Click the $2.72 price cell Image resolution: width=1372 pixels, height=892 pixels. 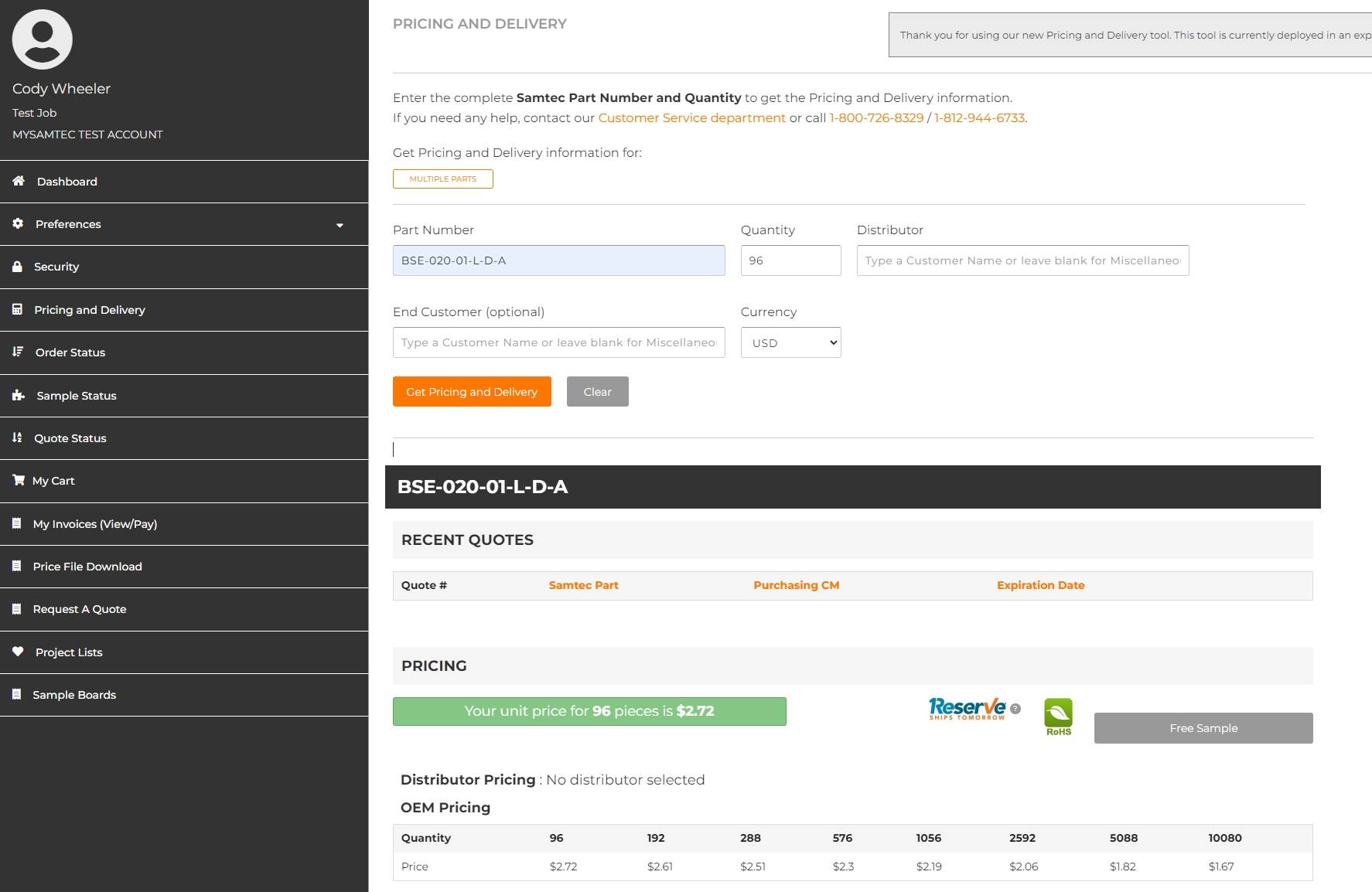(563, 866)
